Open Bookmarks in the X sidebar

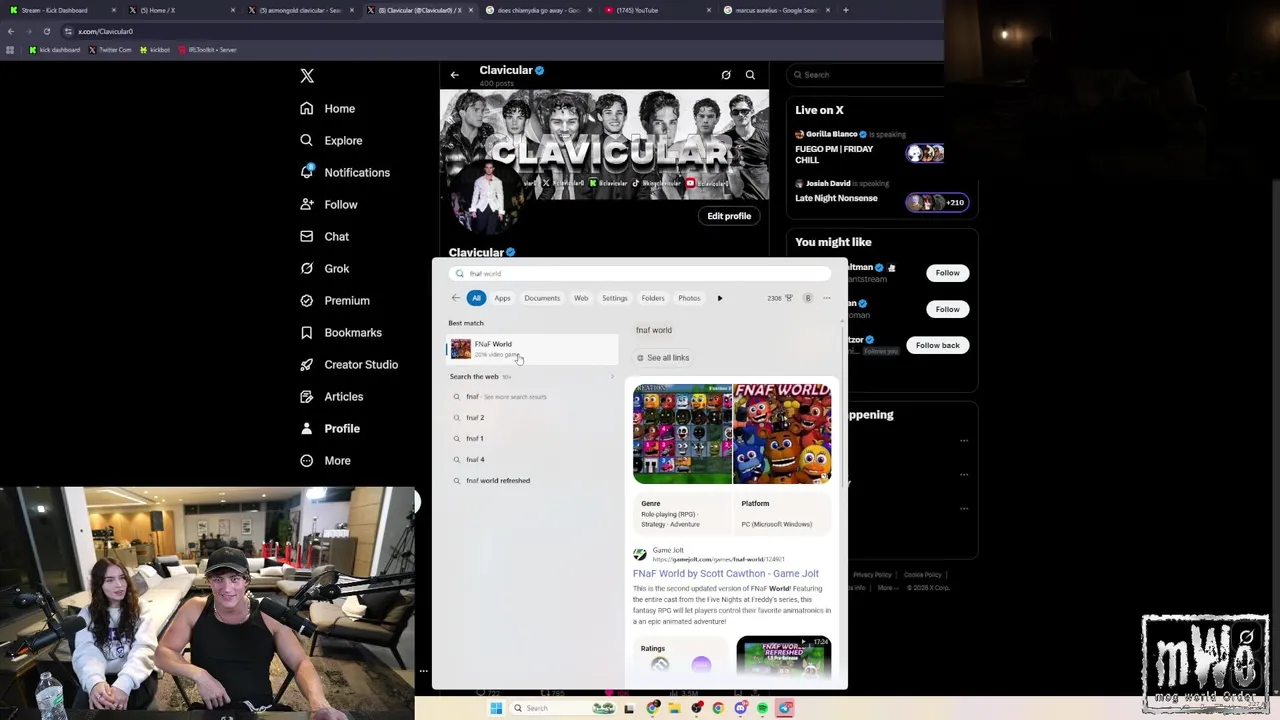coord(341,332)
